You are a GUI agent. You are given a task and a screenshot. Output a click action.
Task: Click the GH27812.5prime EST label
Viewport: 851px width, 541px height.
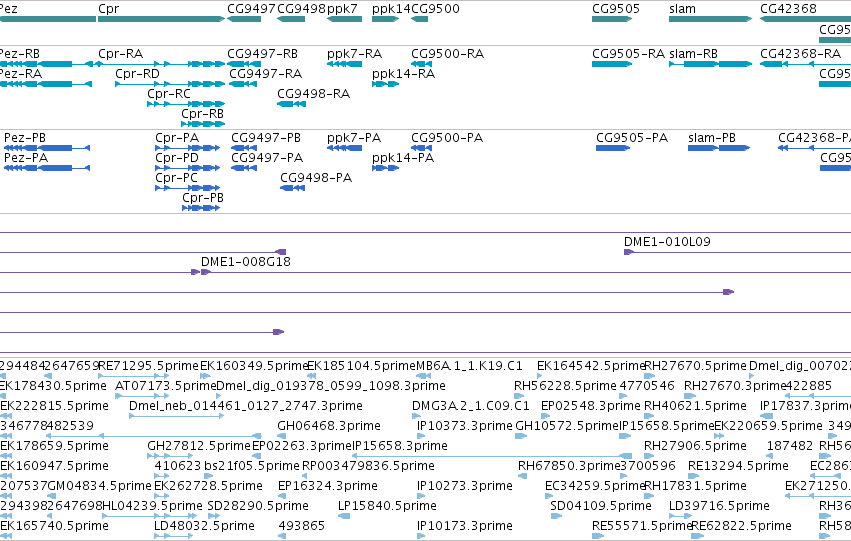click(199, 446)
